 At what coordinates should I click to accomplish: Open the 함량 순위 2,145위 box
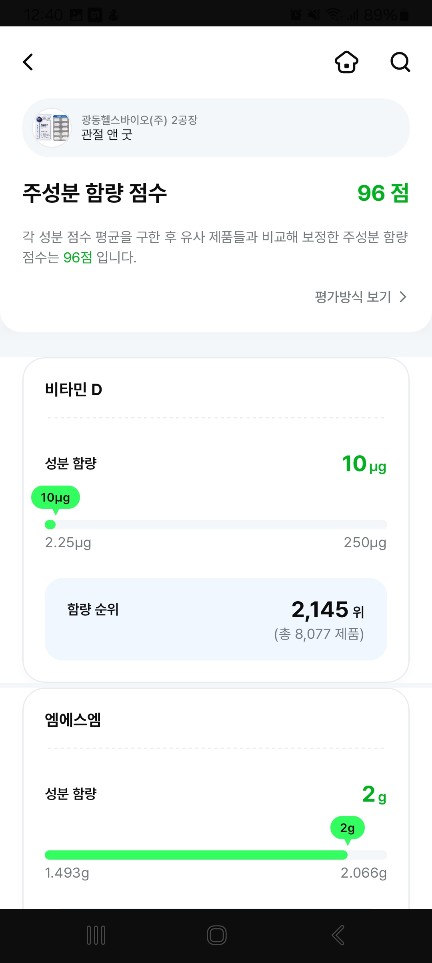coord(216,619)
